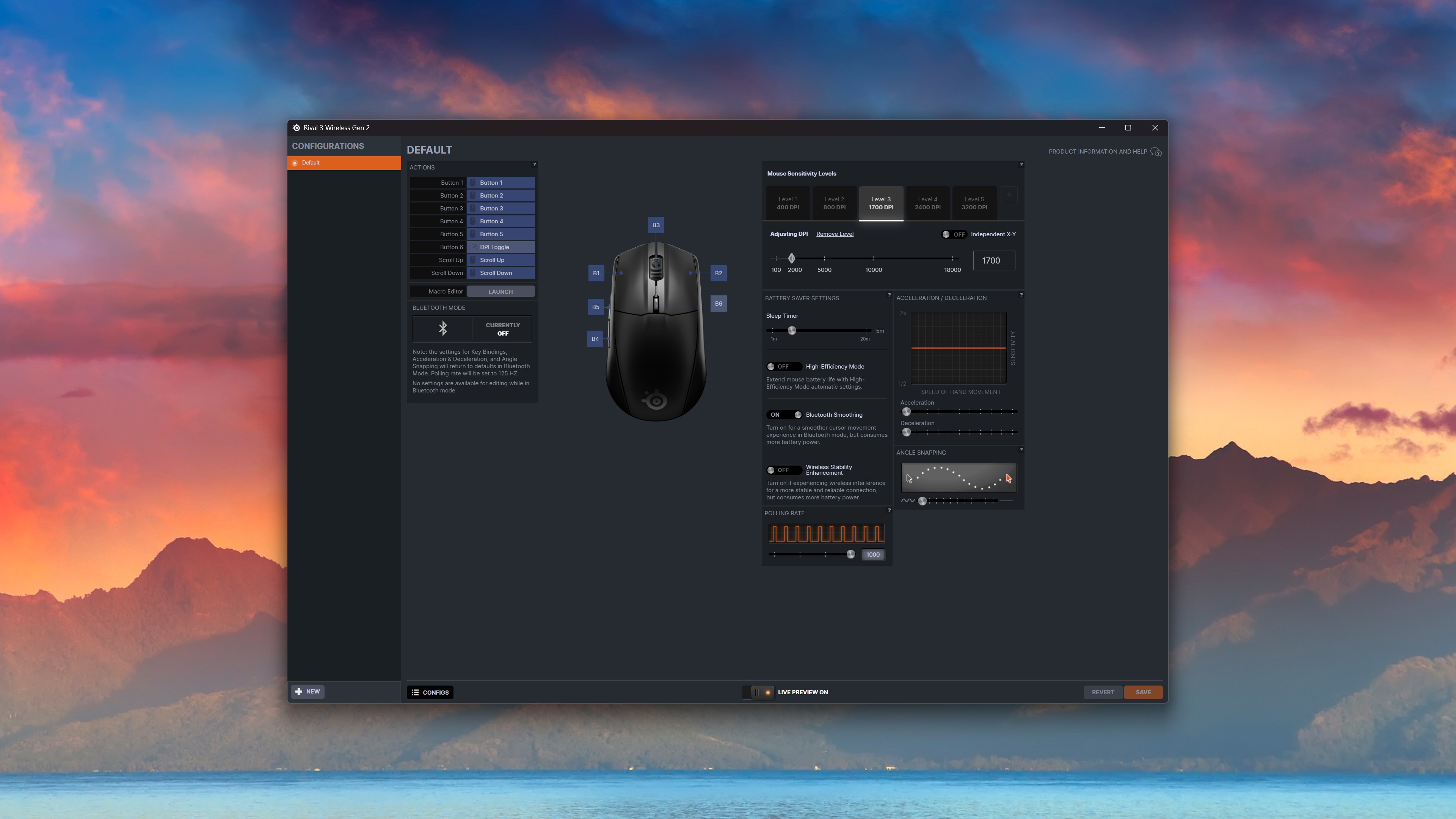
Task: Open Button 1 action dropdown
Action: click(501, 182)
